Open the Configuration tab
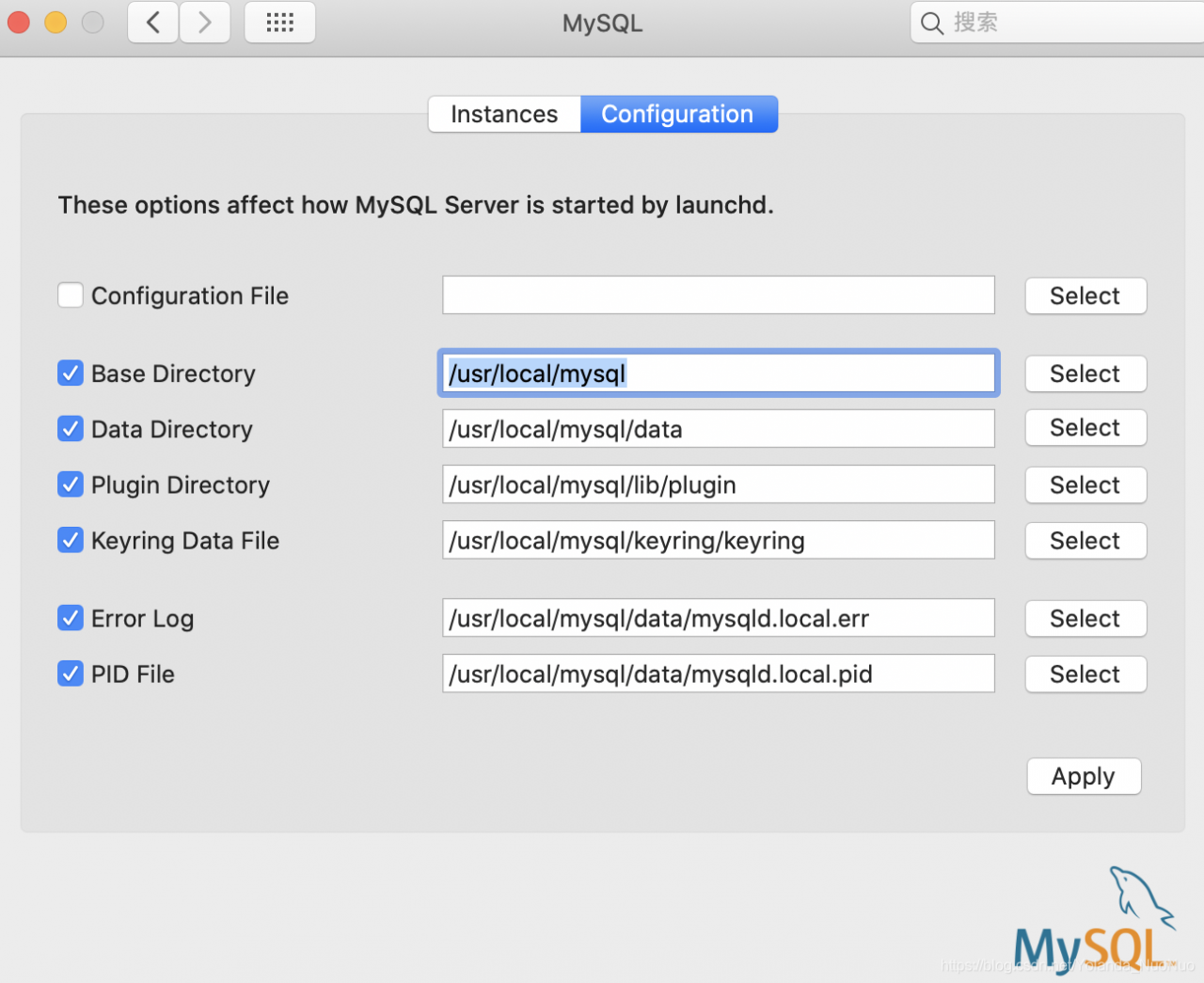 (x=678, y=114)
